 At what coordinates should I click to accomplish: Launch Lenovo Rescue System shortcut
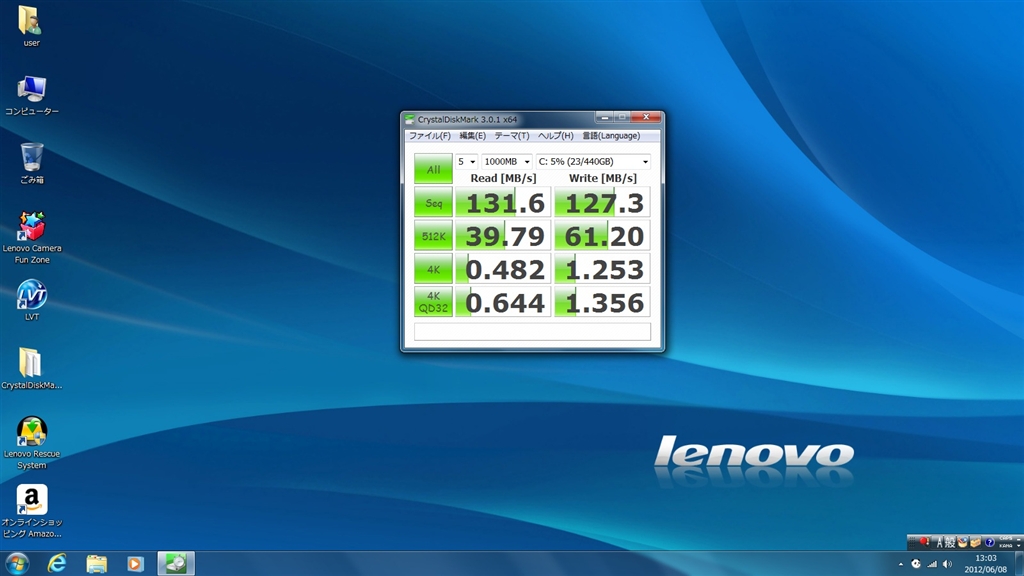31,443
